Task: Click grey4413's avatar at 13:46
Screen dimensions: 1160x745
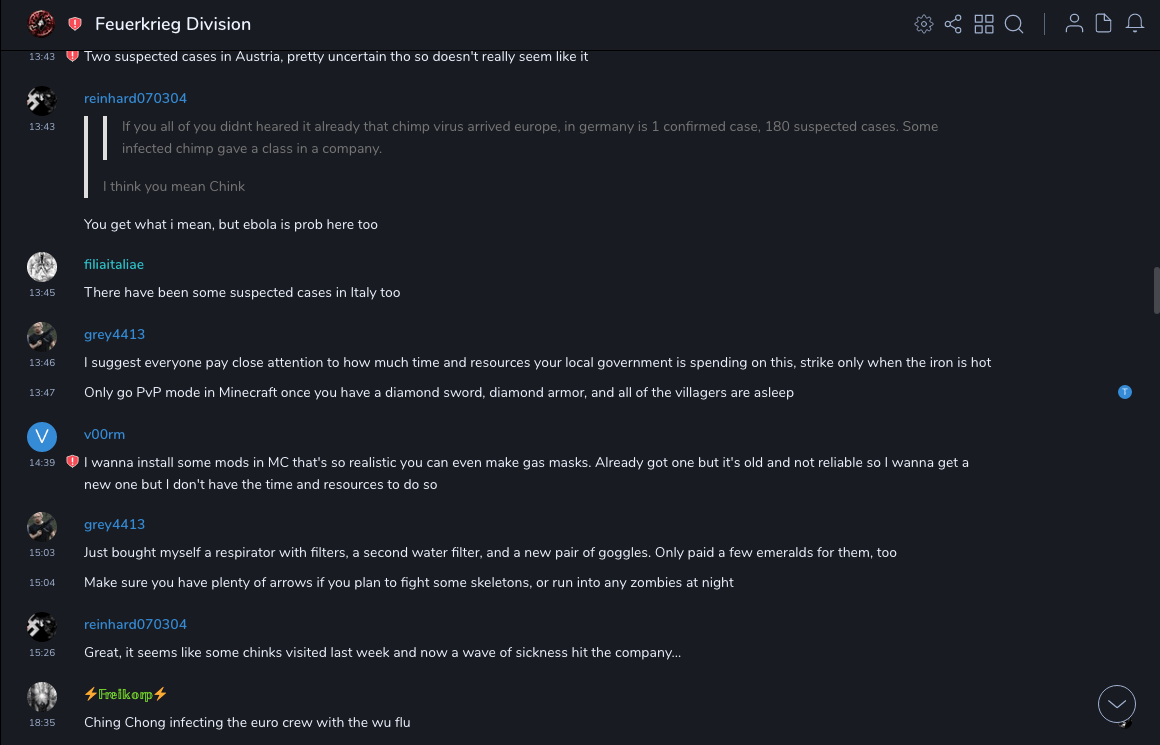Action: click(41, 336)
